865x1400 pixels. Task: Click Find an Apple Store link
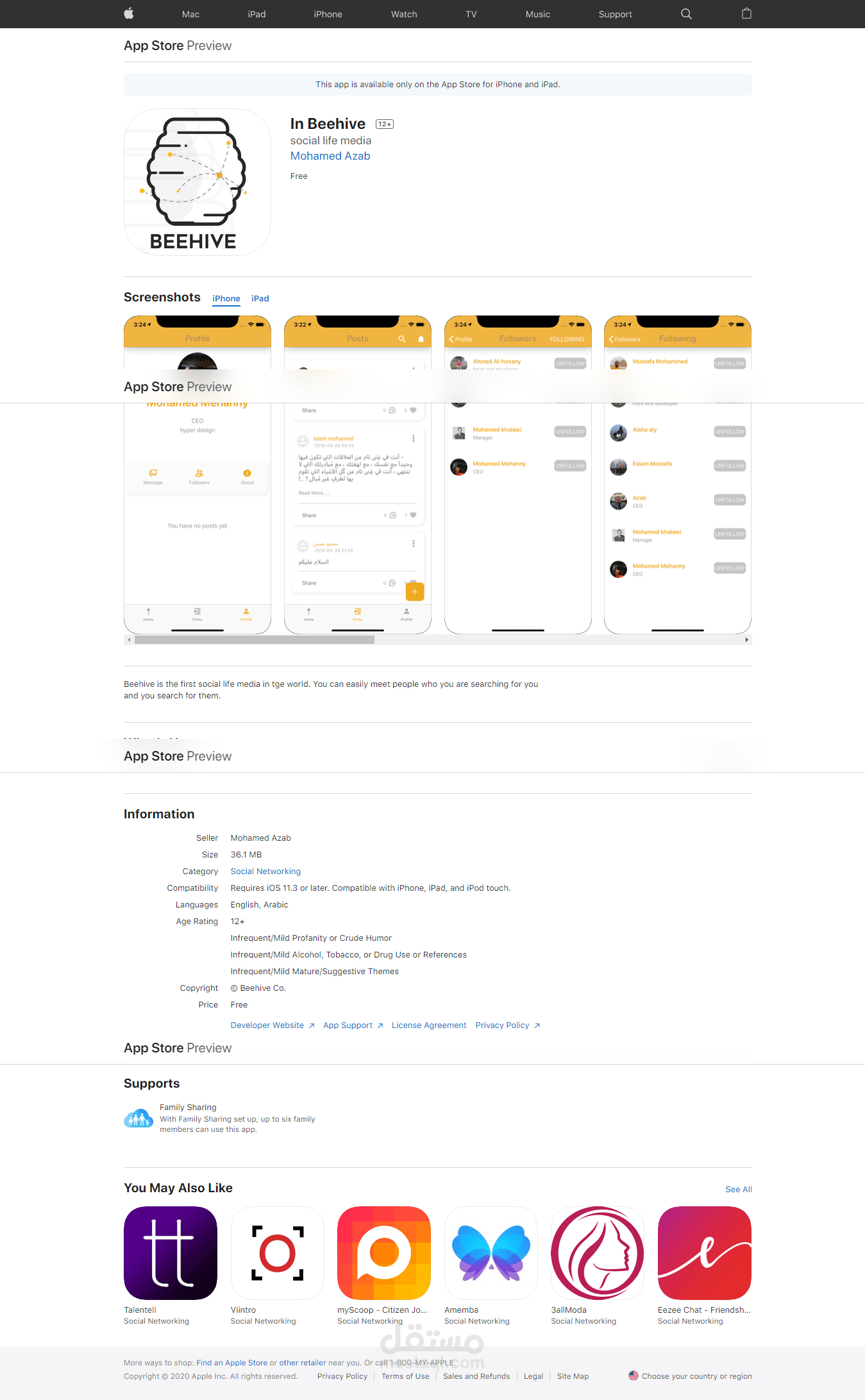coord(232,1363)
